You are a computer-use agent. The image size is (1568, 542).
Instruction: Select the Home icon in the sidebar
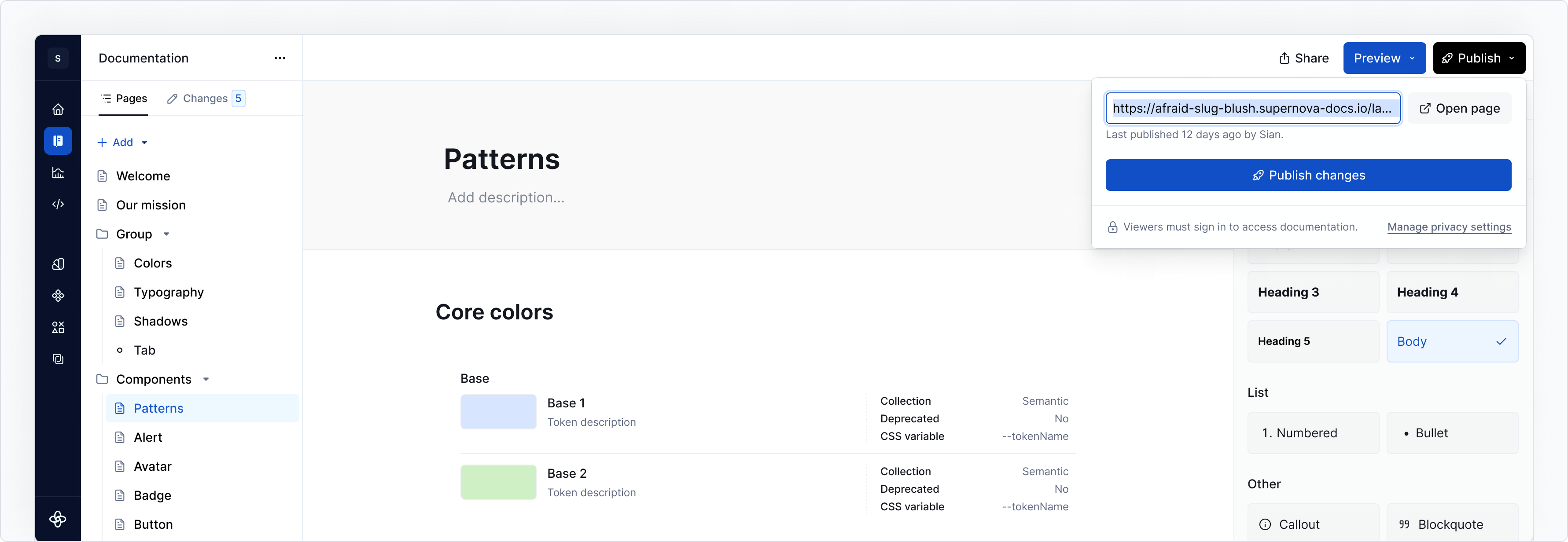tap(58, 110)
